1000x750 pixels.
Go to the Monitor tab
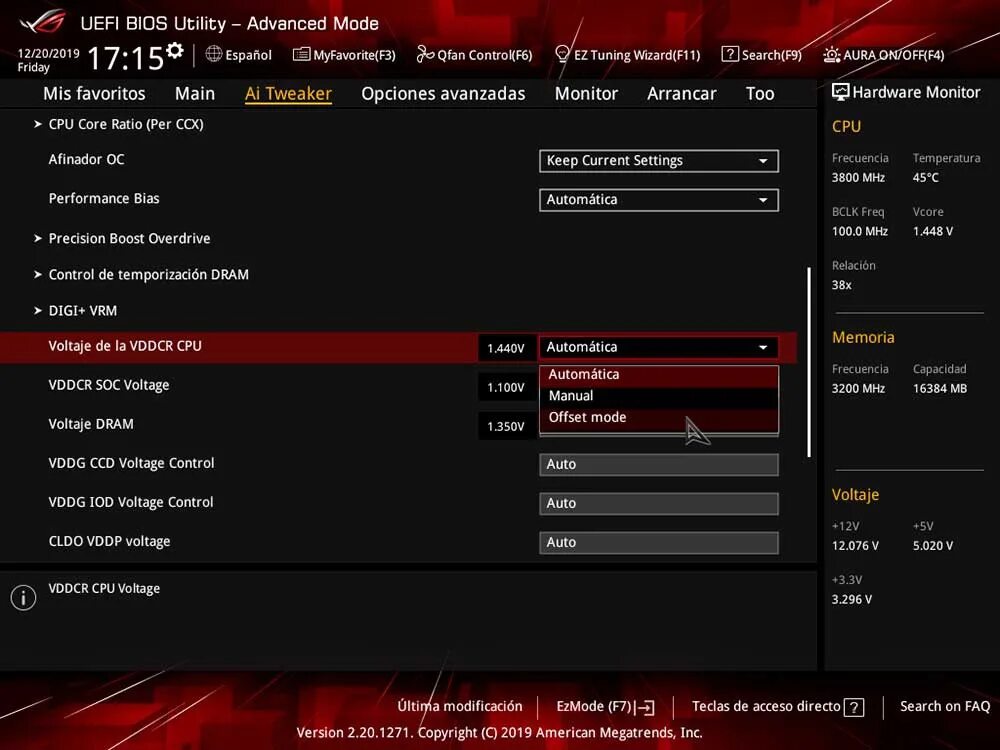tap(586, 94)
